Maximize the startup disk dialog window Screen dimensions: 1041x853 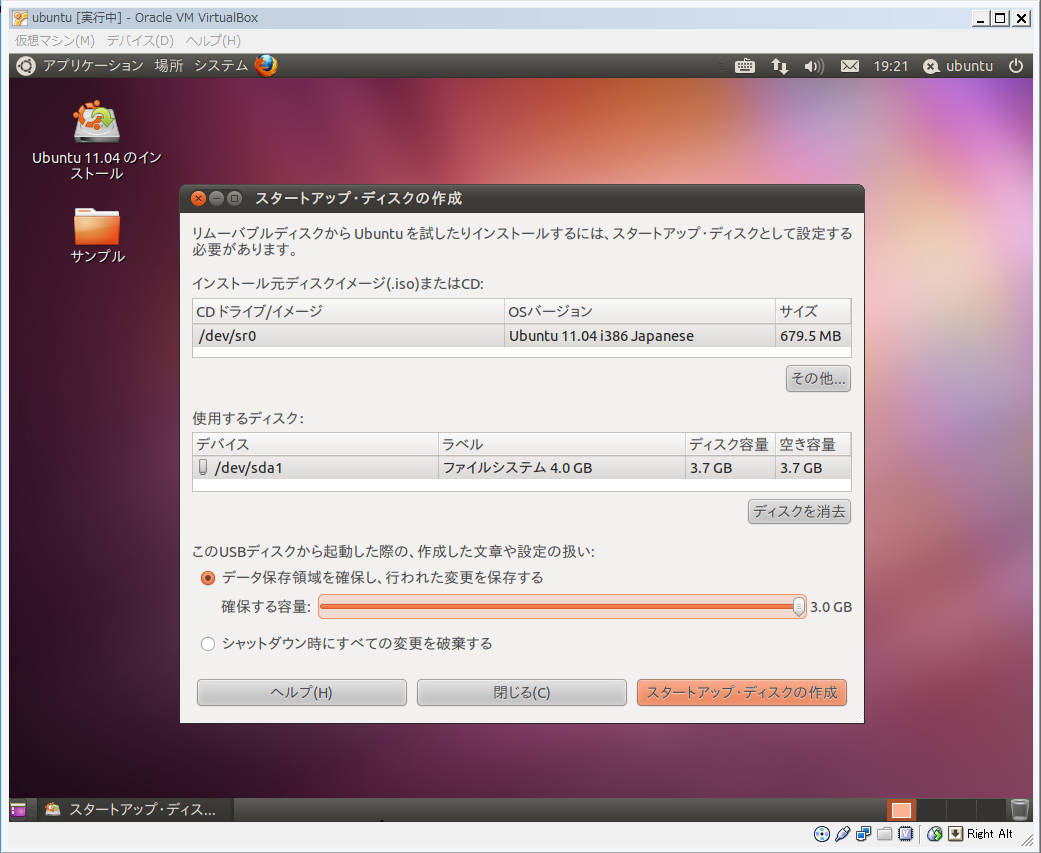pyautogui.click(x=234, y=198)
